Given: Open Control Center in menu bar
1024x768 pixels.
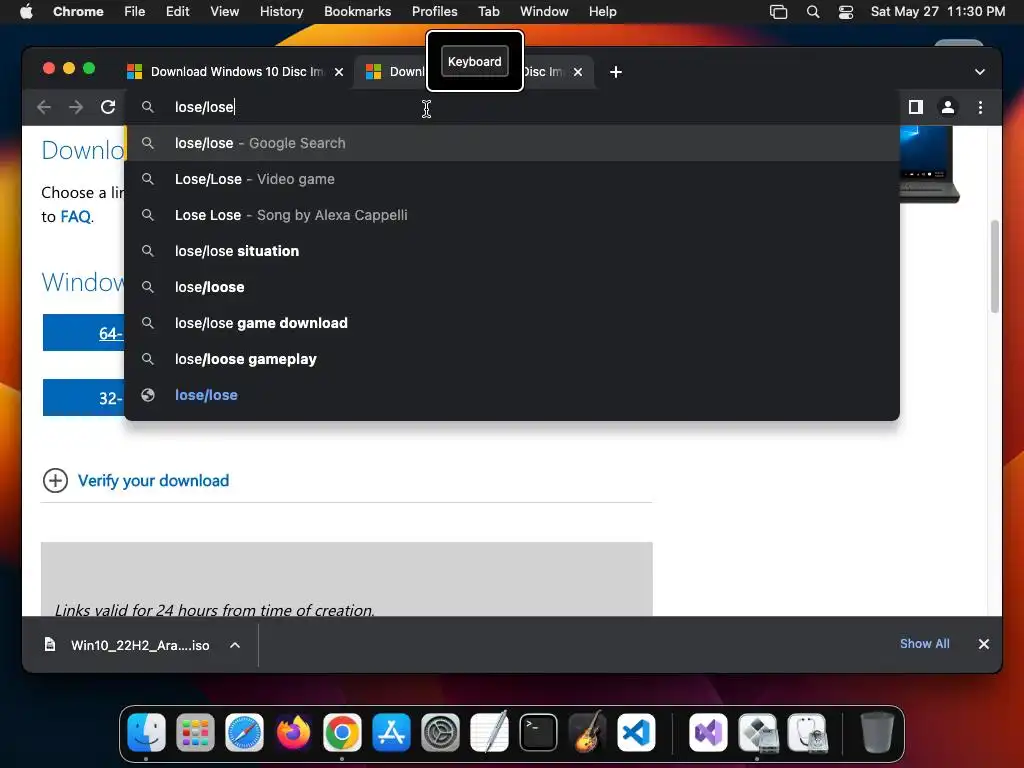Looking at the screenshot, I should tap(846, 12).
